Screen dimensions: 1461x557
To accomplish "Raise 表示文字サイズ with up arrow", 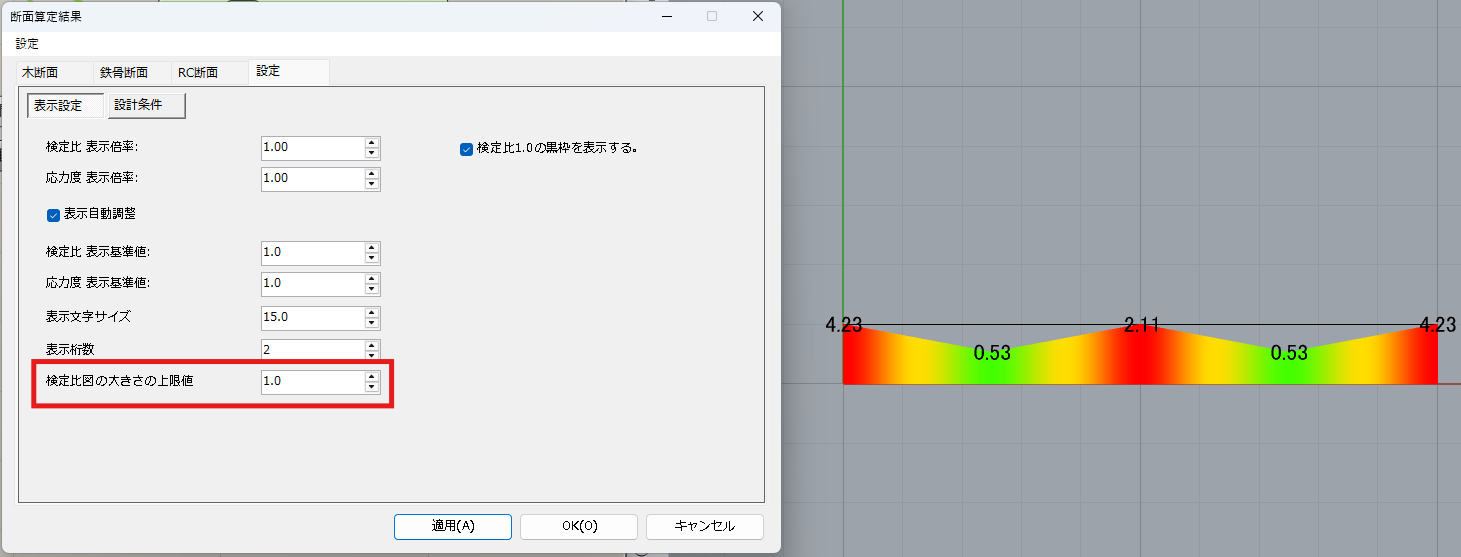I will tap(372, 313).
